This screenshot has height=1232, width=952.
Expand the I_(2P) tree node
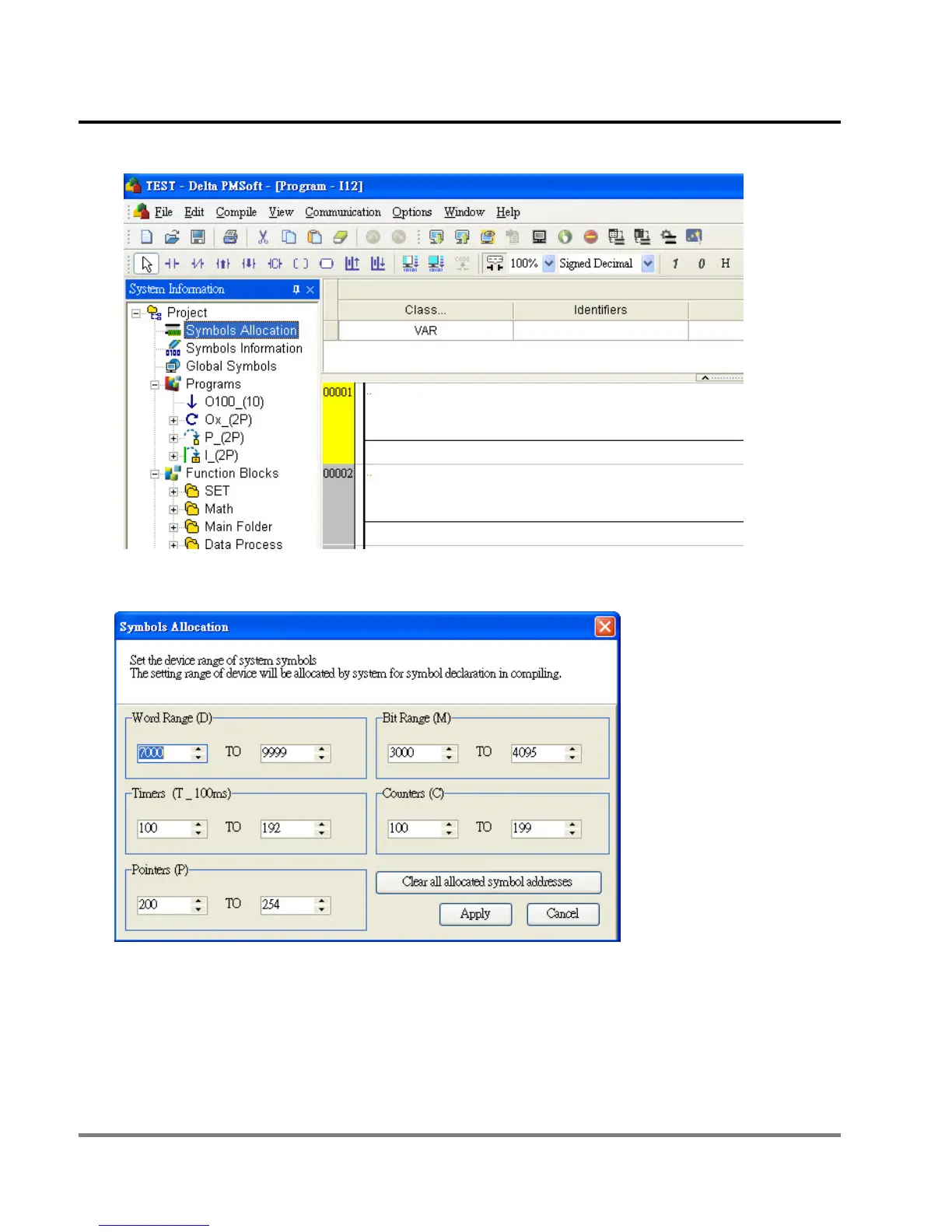pos(173,456)
